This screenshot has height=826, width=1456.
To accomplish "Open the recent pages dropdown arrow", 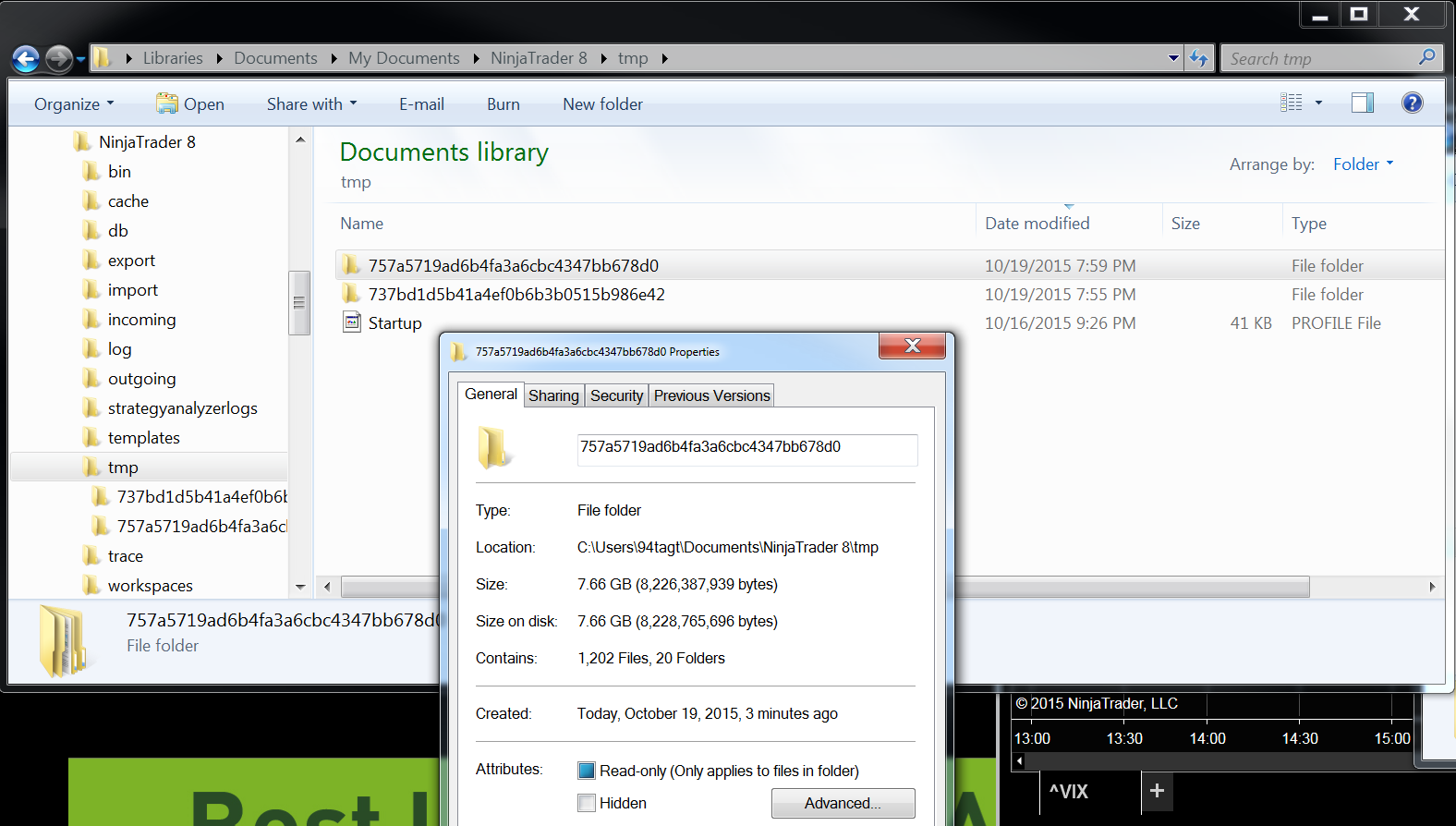I will coord(81,59).
